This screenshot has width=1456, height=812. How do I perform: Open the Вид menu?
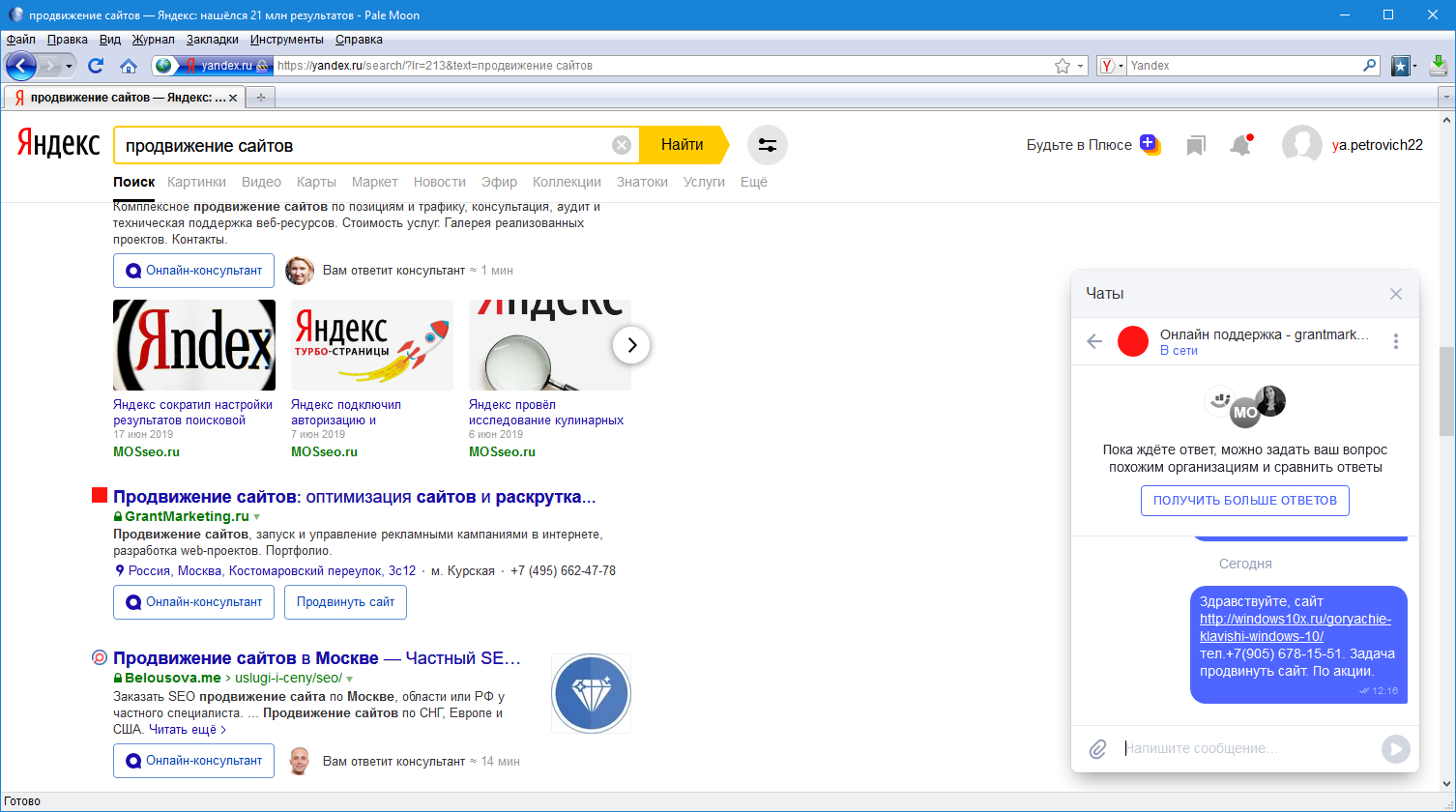tap(110, 40)
